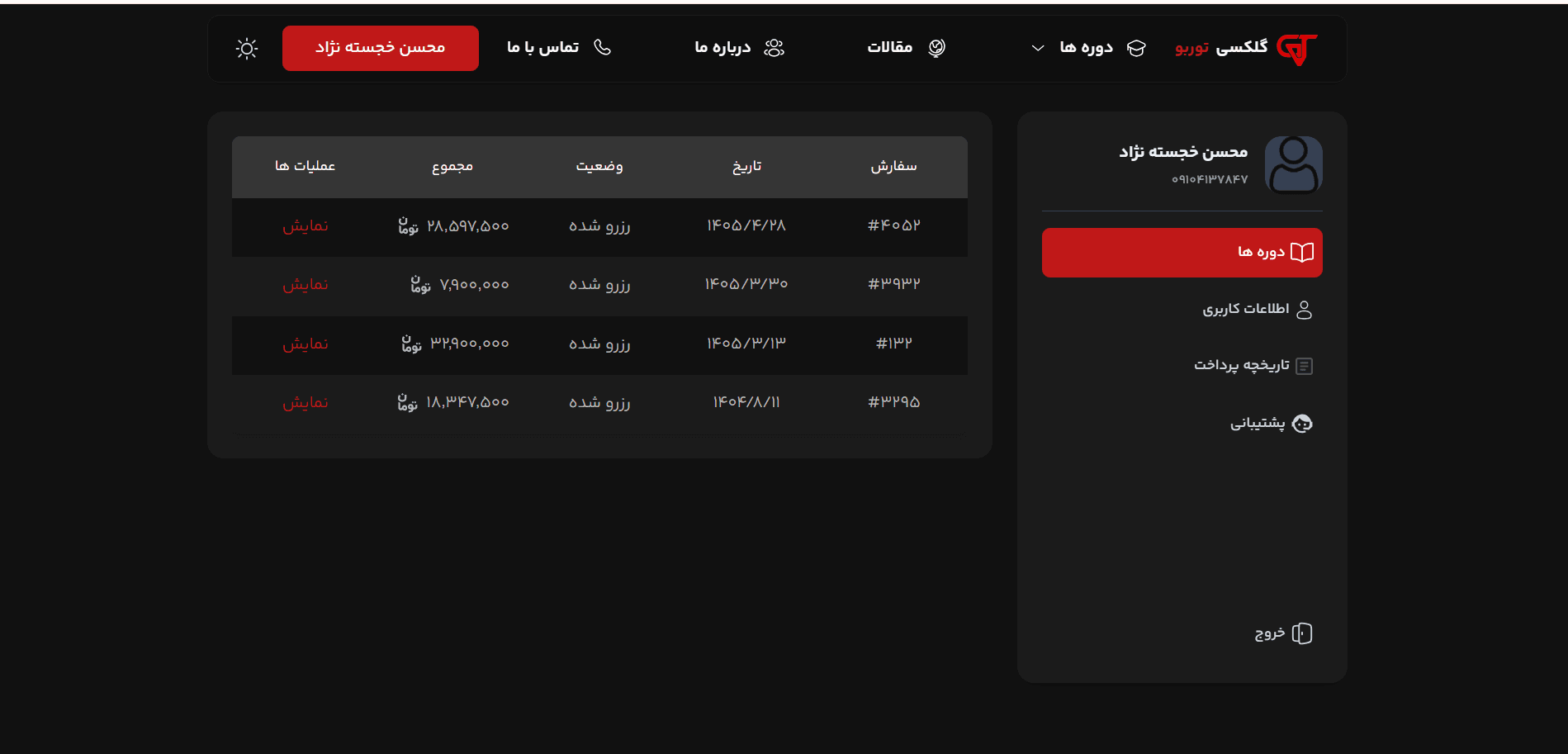Click order number #۳۹۳۲ cell
Screen dimensions: 1568x754
(893, 284)
